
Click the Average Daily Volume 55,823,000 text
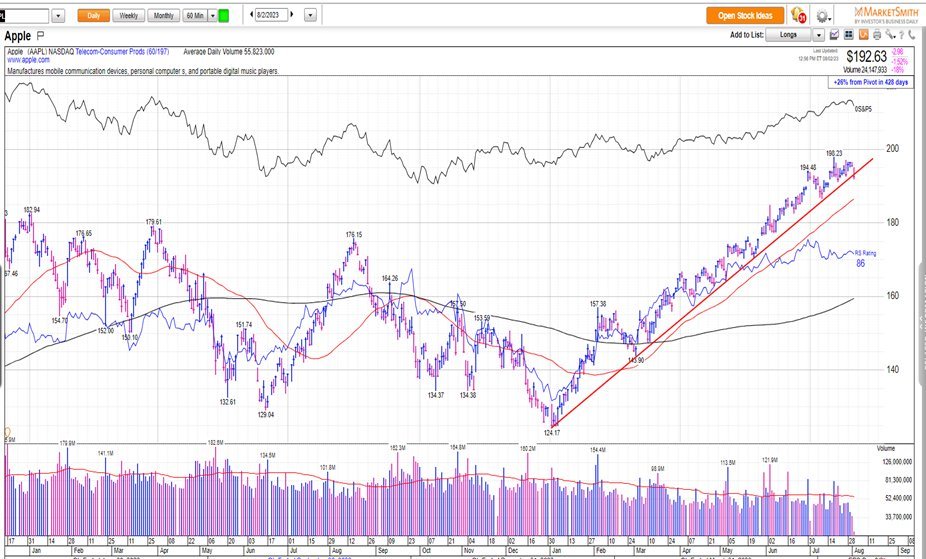pos(229,52)
